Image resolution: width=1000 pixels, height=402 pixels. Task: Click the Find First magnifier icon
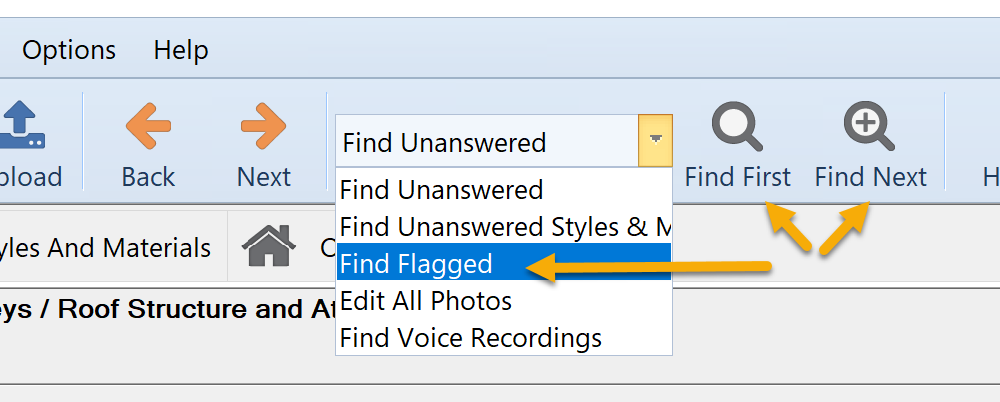pos(737,126)
